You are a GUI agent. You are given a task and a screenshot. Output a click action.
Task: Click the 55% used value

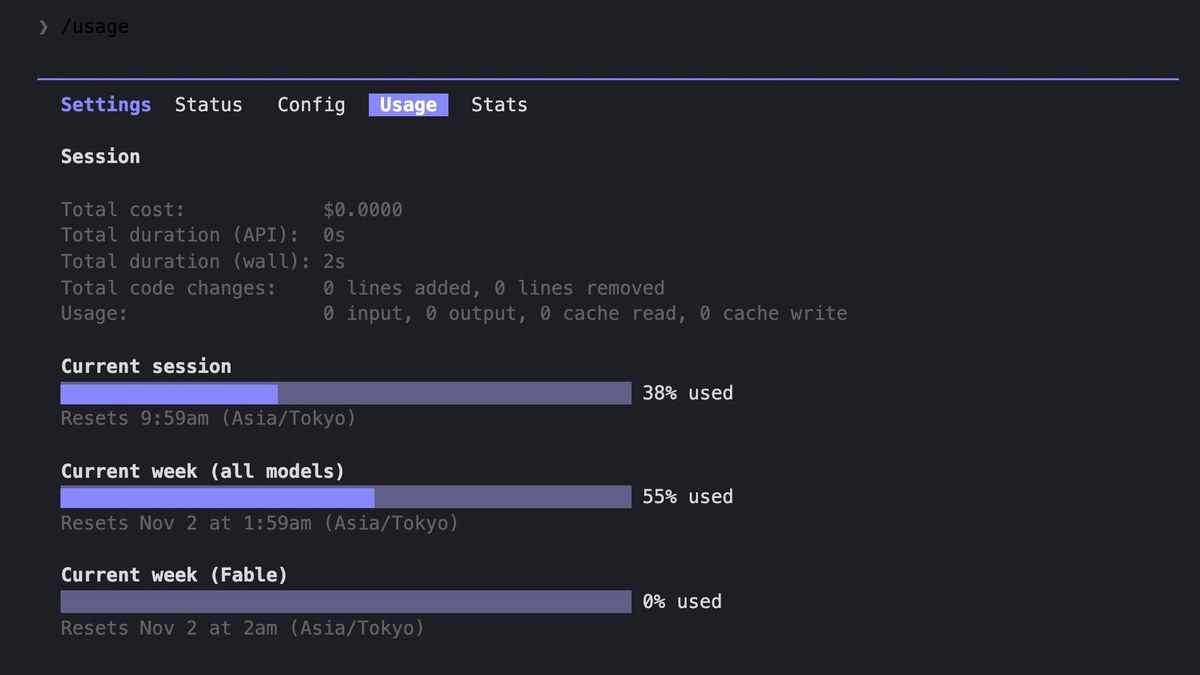click(x=688, y=497)
